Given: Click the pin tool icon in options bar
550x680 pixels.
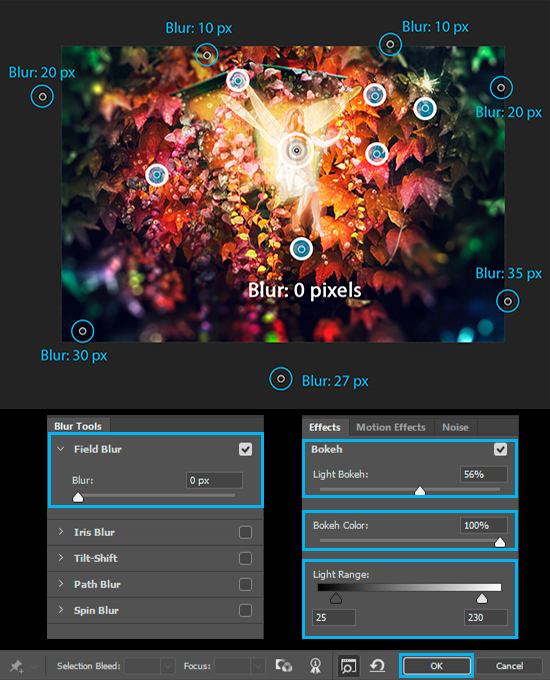Looking at the screenshot, I should [x=16, y=666].
